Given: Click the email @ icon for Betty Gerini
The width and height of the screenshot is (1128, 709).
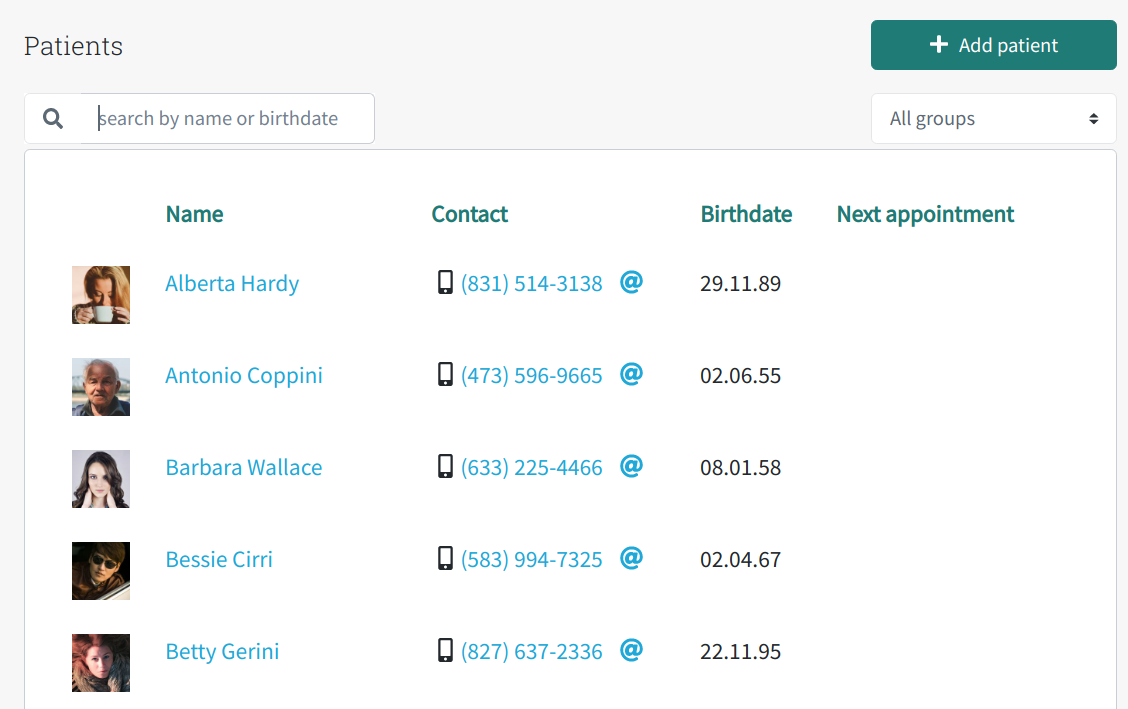Looking at the screenshot, I should pos(632,650).
